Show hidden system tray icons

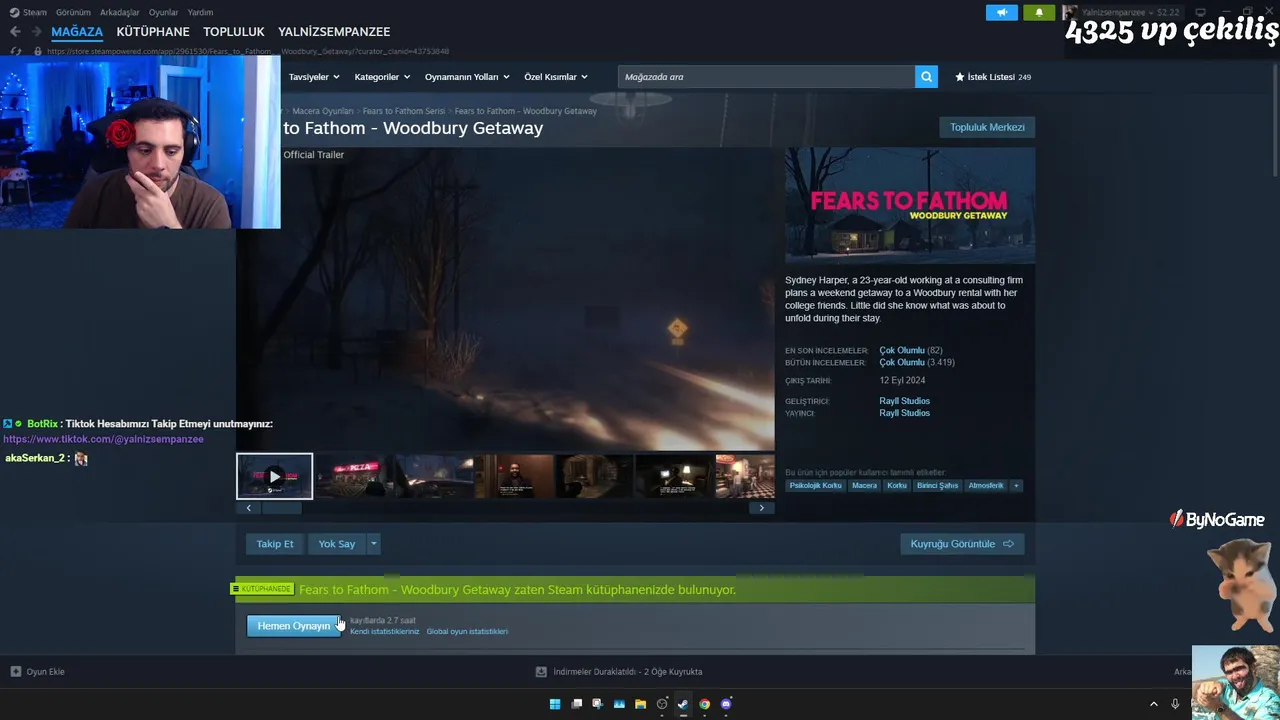[x=1153, y=704]
